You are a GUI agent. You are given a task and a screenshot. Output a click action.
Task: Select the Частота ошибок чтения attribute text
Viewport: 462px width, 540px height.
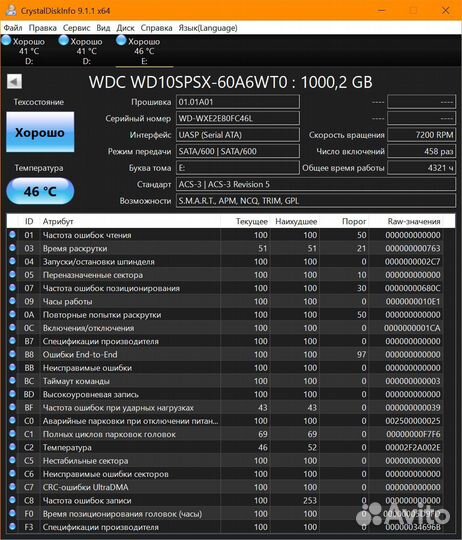(87, 235)
